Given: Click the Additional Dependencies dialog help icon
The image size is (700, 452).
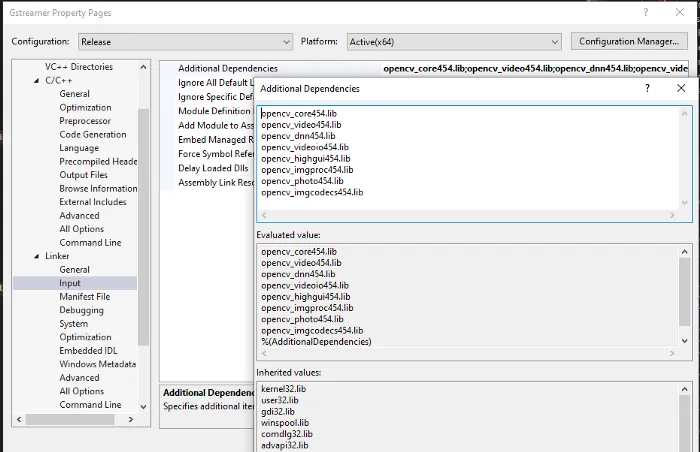Looking at the screenshot, I should pos(647,88).
